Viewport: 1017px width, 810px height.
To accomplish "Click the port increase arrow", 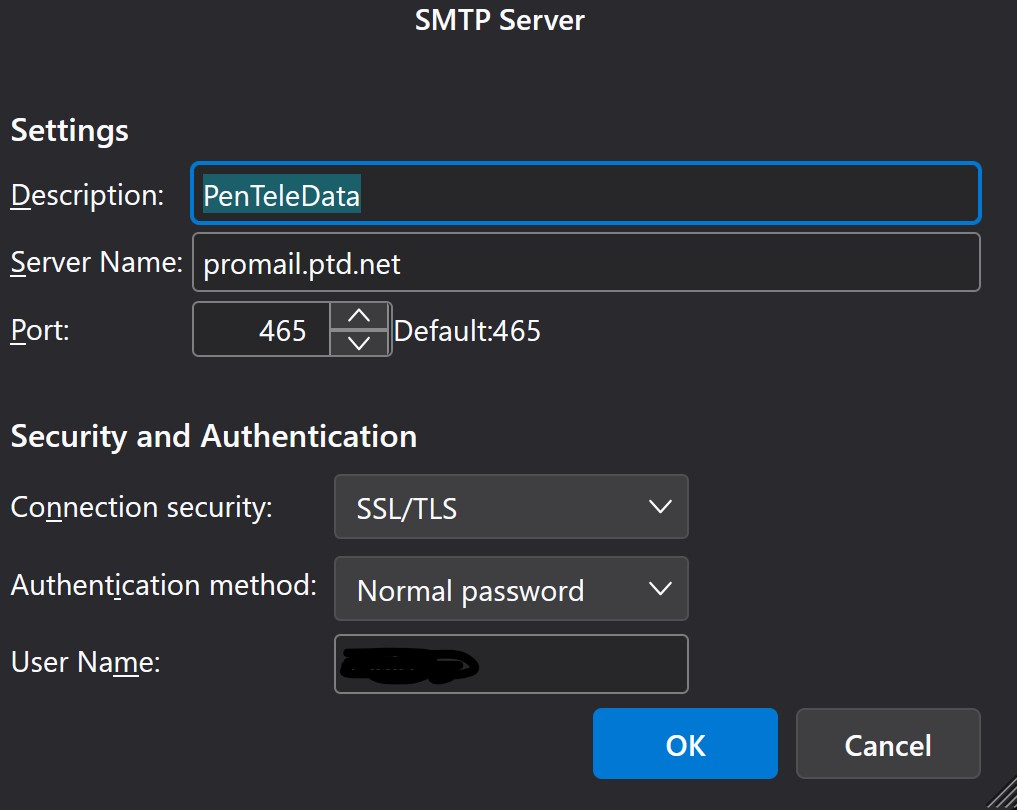I will (358, 316).
